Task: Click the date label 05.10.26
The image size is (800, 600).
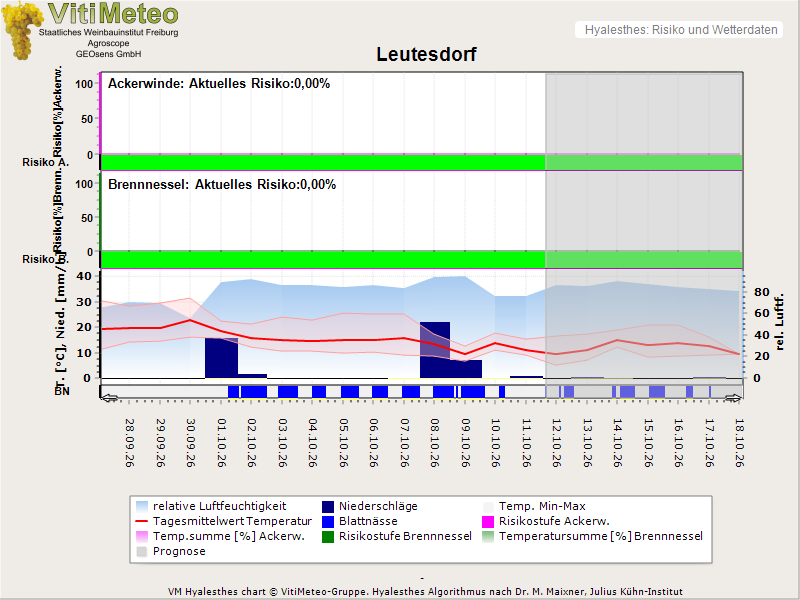Action: point(344,443)
